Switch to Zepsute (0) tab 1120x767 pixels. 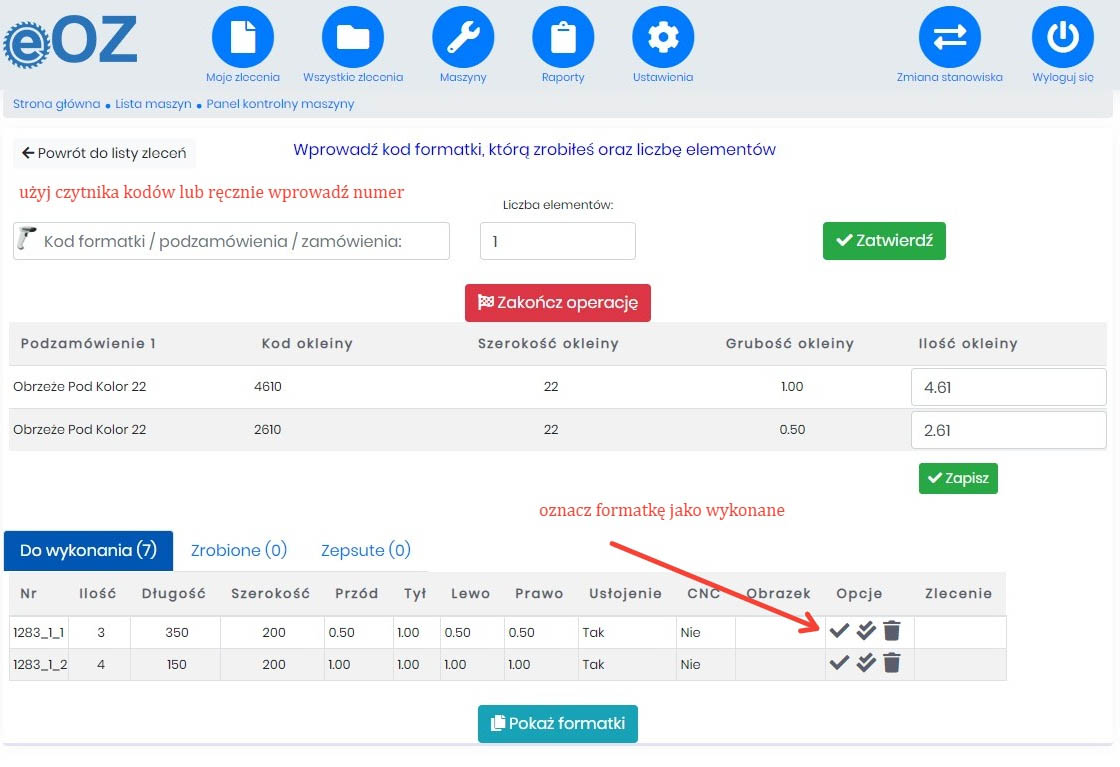coord(366,550)
